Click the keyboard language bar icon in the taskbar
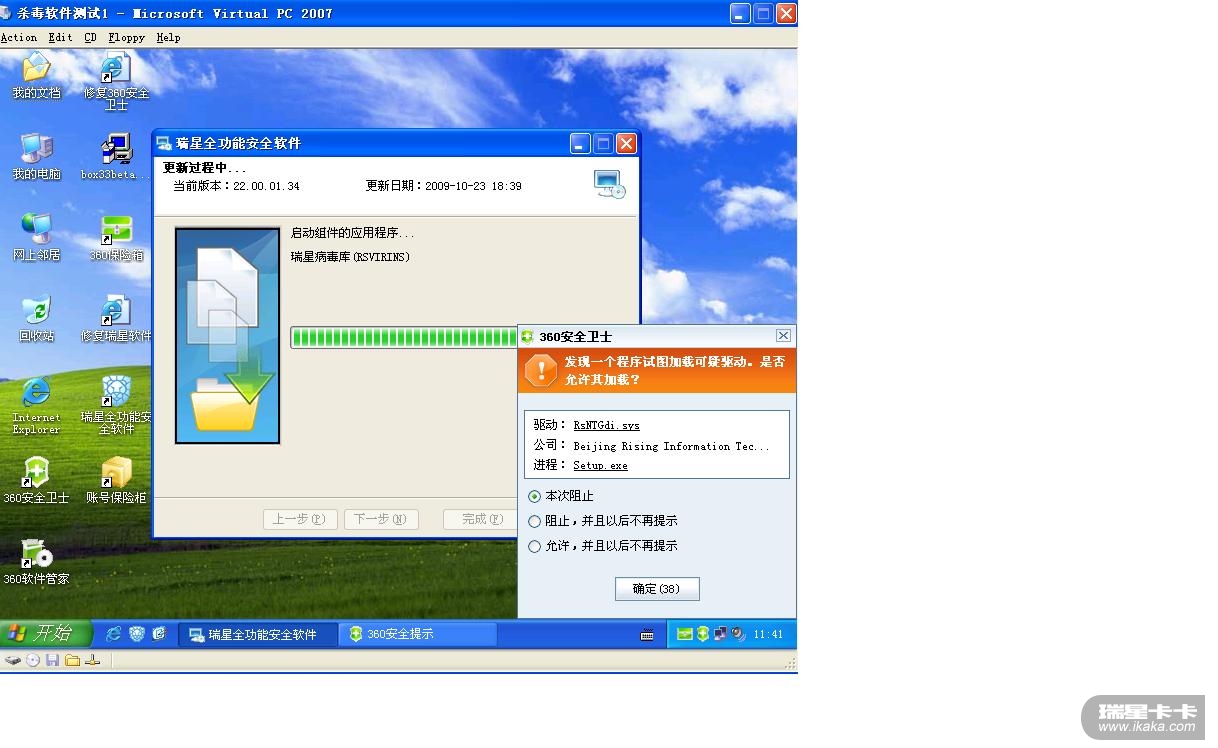The image size is (1218, 748). click(647, 634)
